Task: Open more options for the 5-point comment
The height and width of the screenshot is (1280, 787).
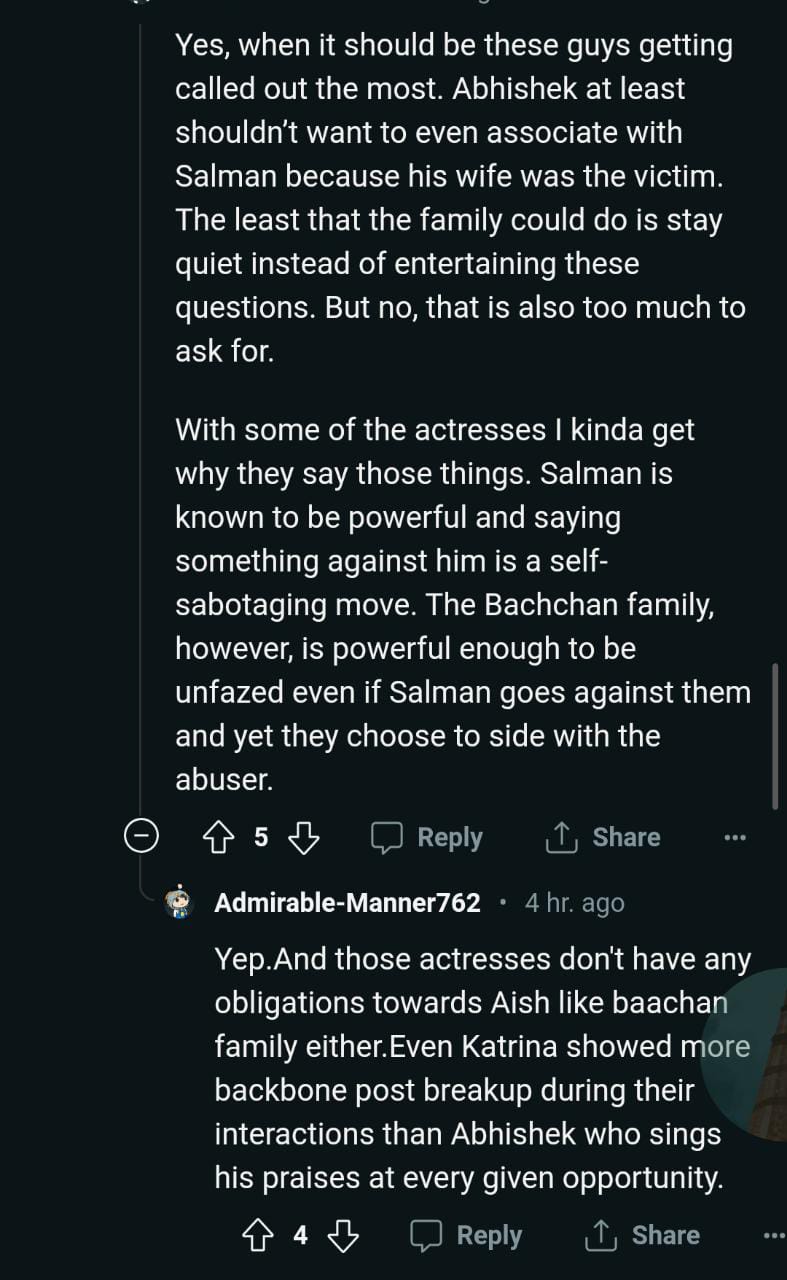Action: click(x=735, y=838)
